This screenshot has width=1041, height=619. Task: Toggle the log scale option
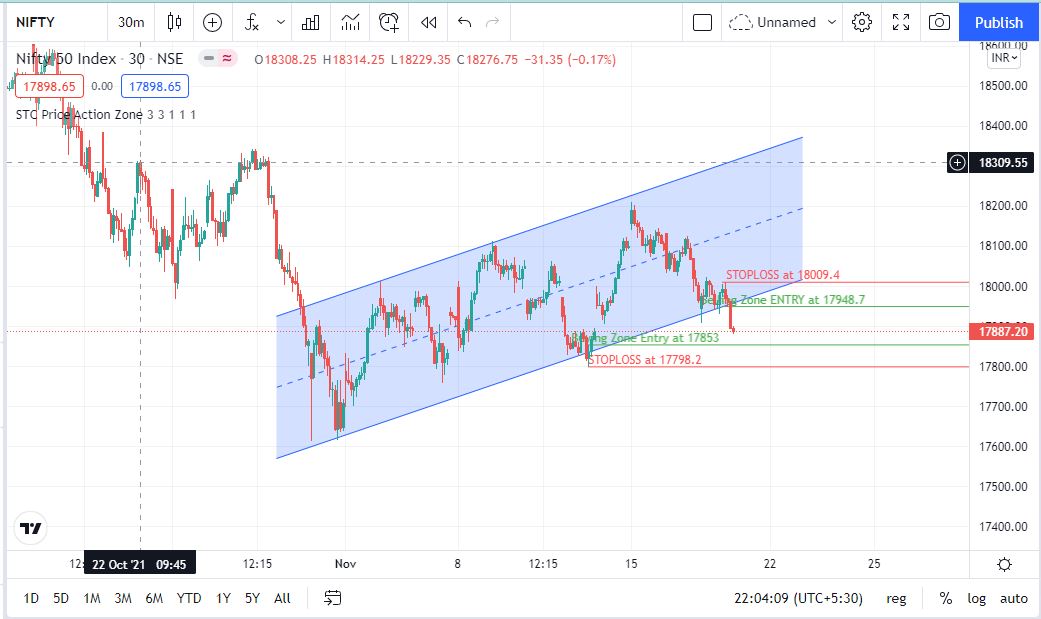tap(976, 598)
